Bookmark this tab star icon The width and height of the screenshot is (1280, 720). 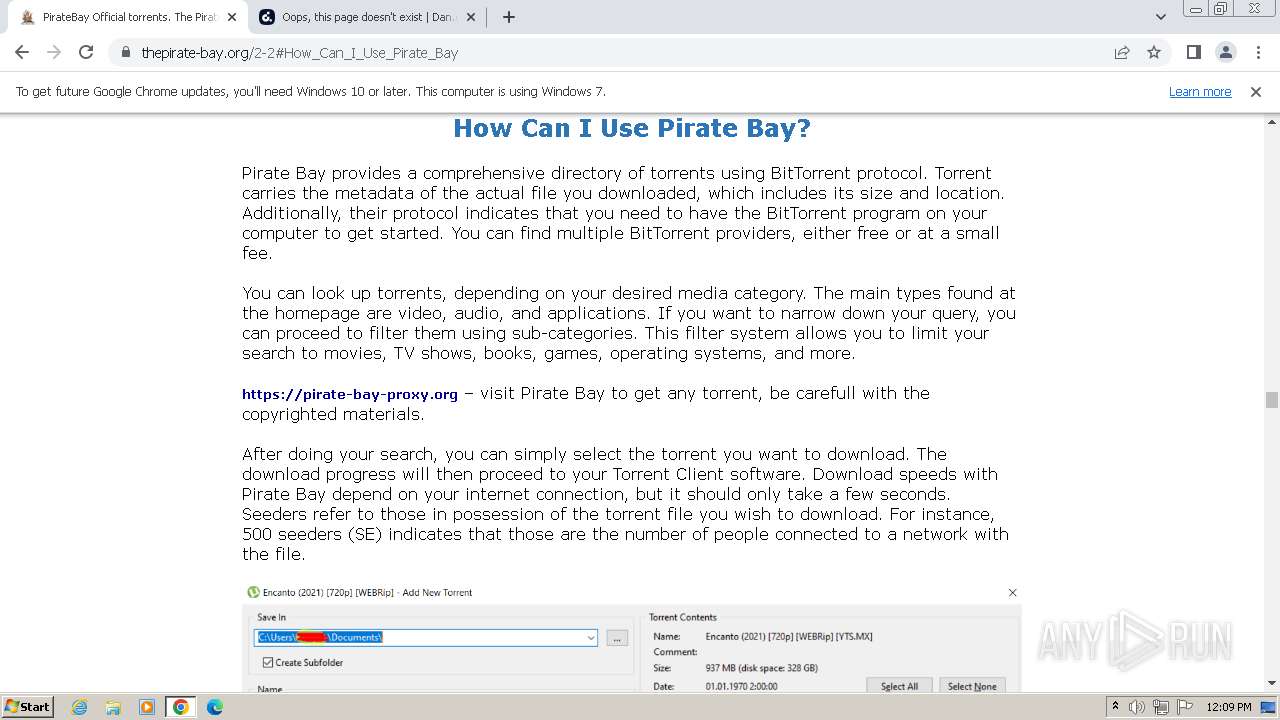1154,52
